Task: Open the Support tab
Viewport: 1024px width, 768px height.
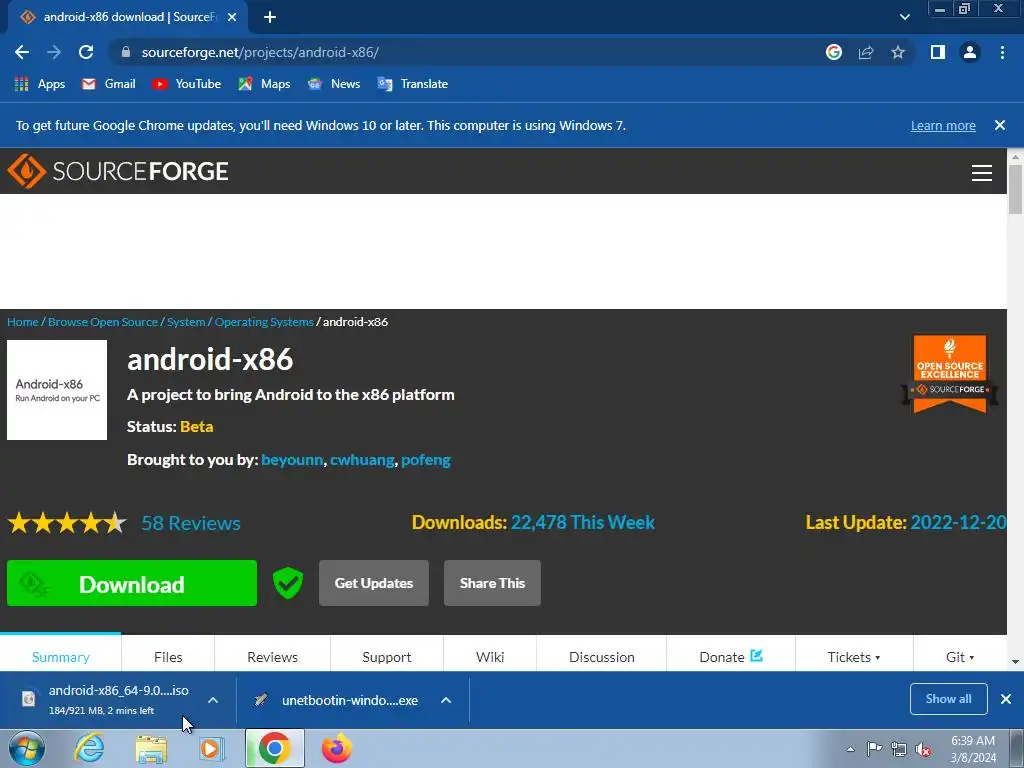Action: pos(387,656)
